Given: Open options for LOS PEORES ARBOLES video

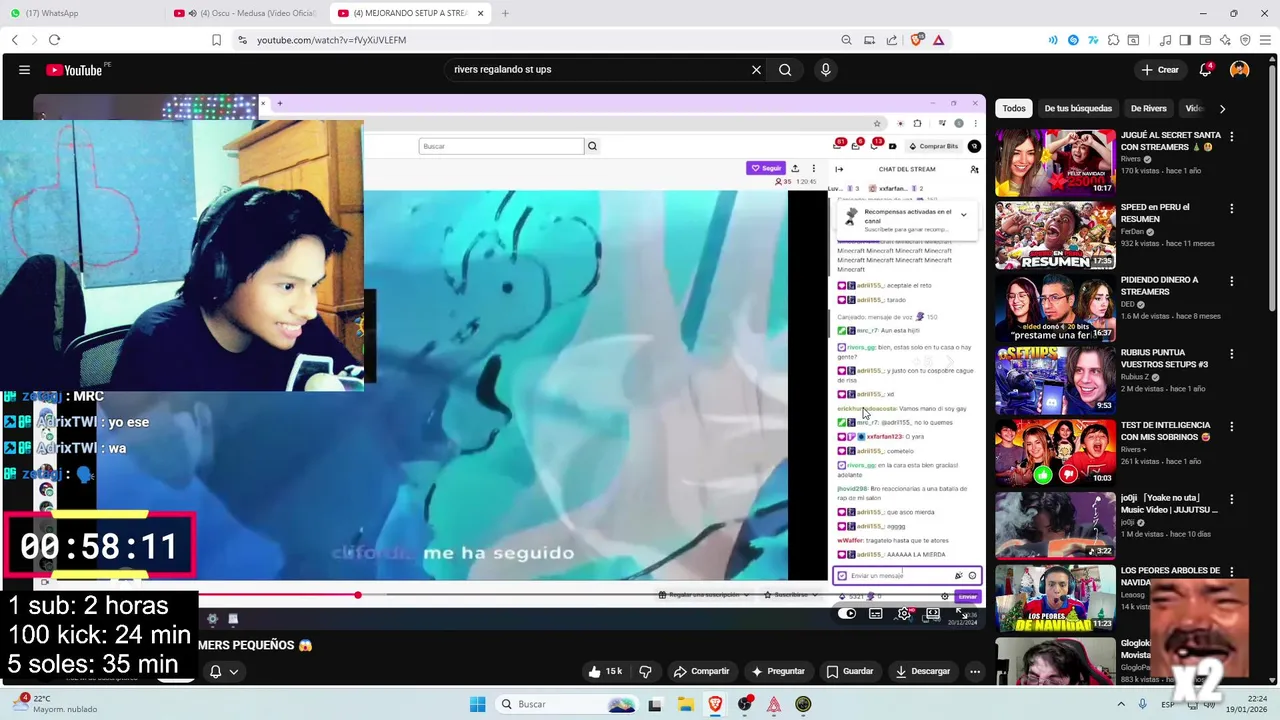Looking at the screenshot, I should [1232, 571].
